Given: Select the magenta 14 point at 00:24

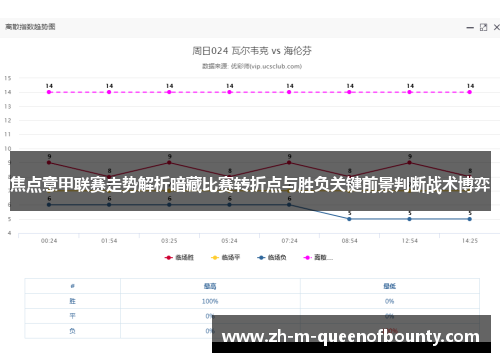Looking at the screenshot, I should [x=49, y=92].
